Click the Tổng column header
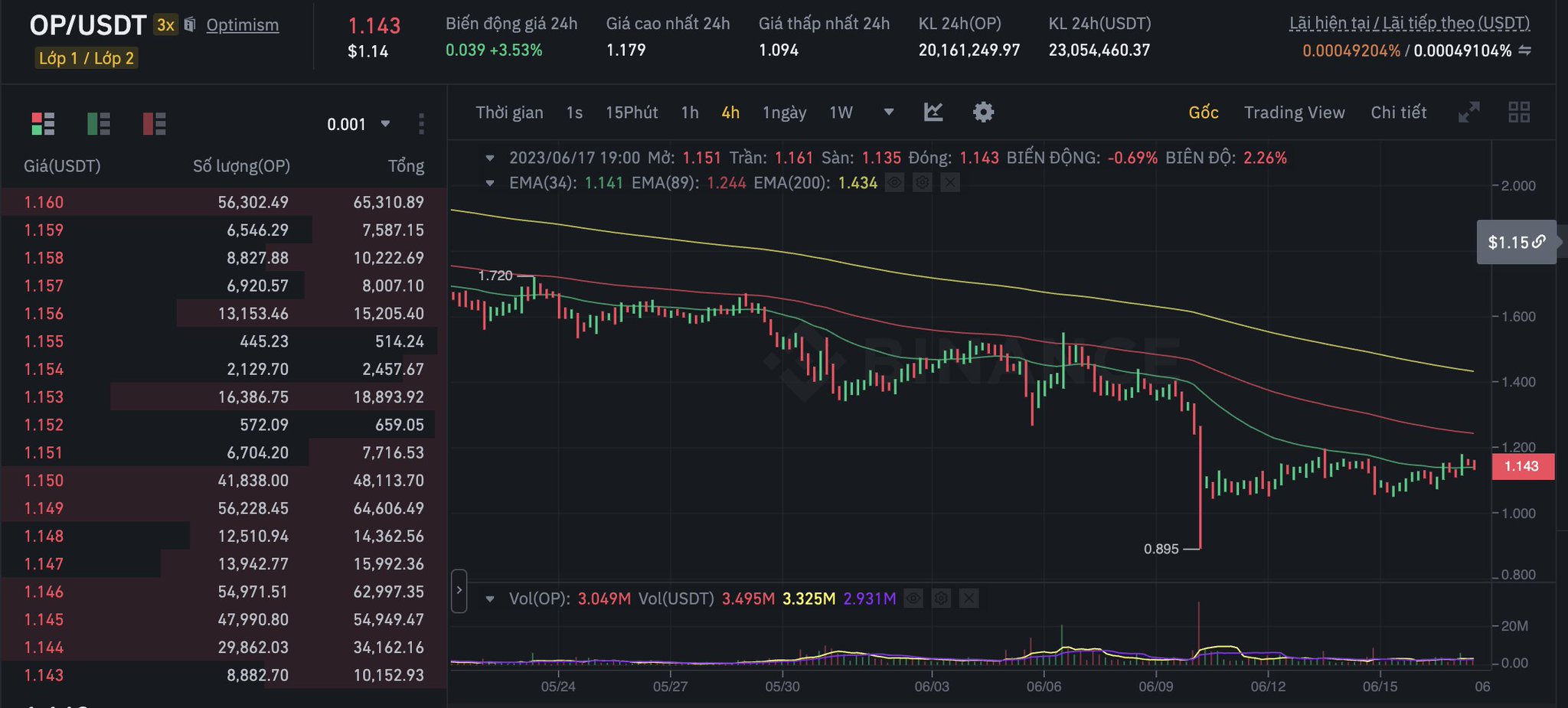This screenshot has height=708, width=1568. pyautogui.click(x=406, y=166)
